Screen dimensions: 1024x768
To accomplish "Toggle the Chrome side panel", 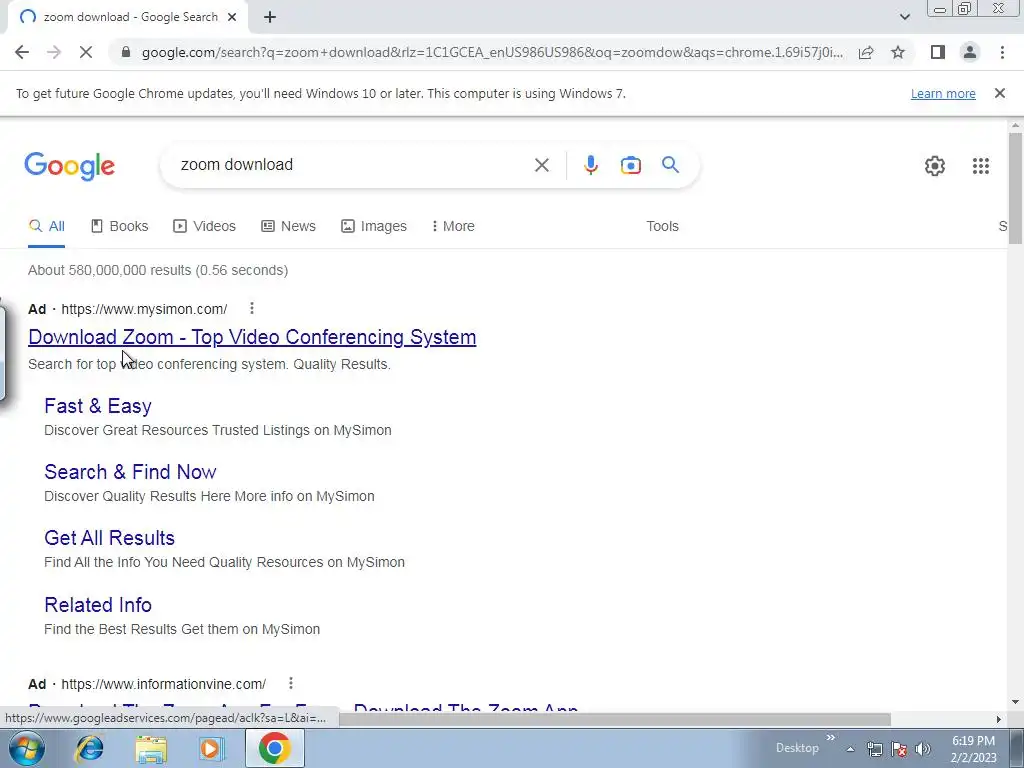I will (938, 52).
